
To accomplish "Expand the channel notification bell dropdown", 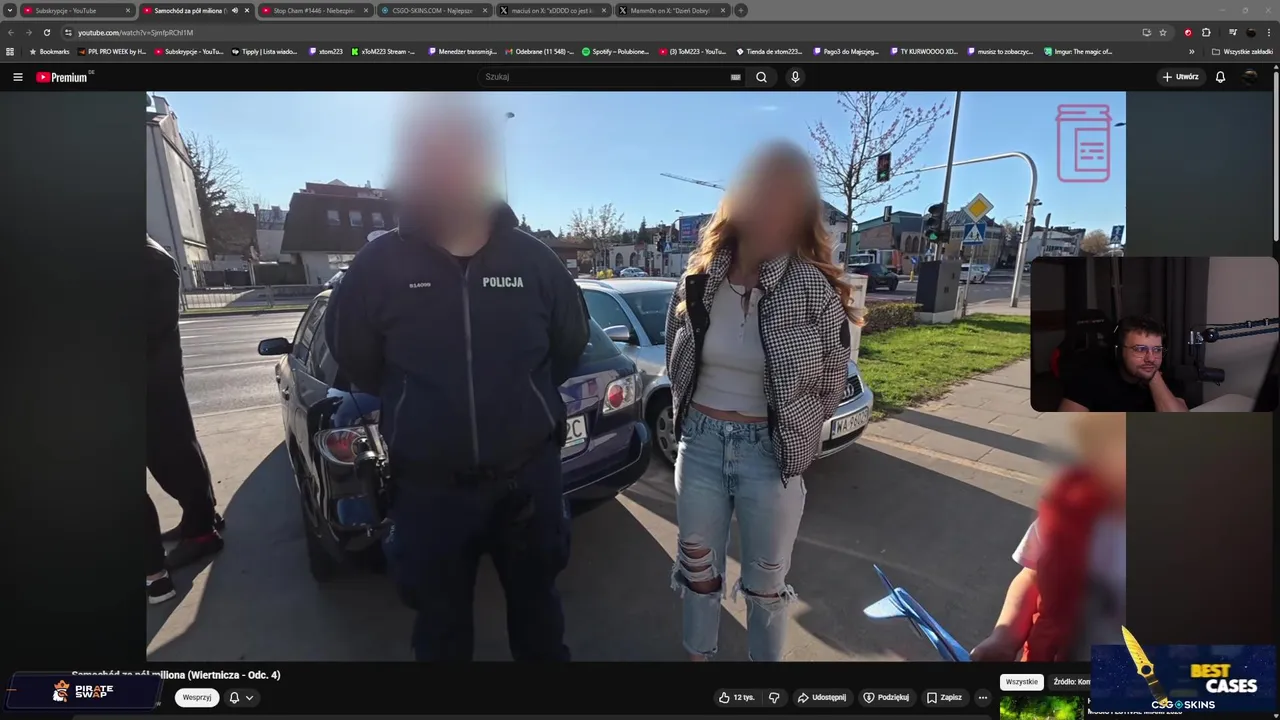I will [241, 697].
